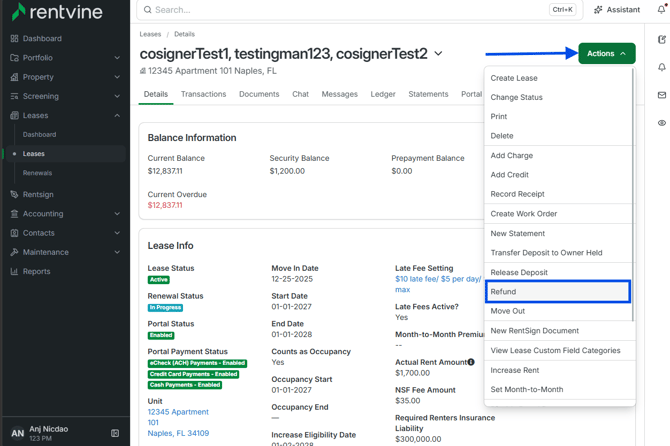Switch to the Ledger tab
This screenshot has height=446, width=670.
[383, 94]
